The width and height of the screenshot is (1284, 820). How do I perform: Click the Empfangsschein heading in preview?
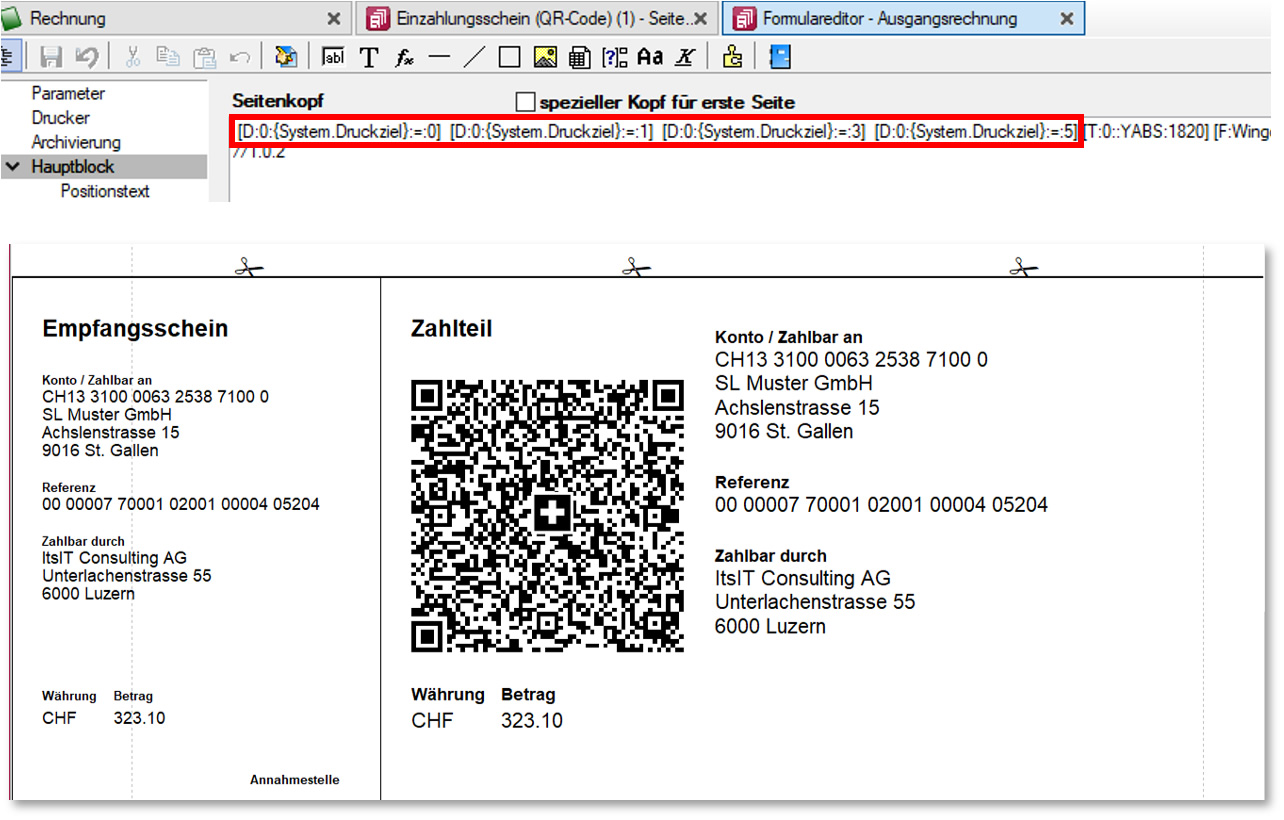tap(135, 328)
